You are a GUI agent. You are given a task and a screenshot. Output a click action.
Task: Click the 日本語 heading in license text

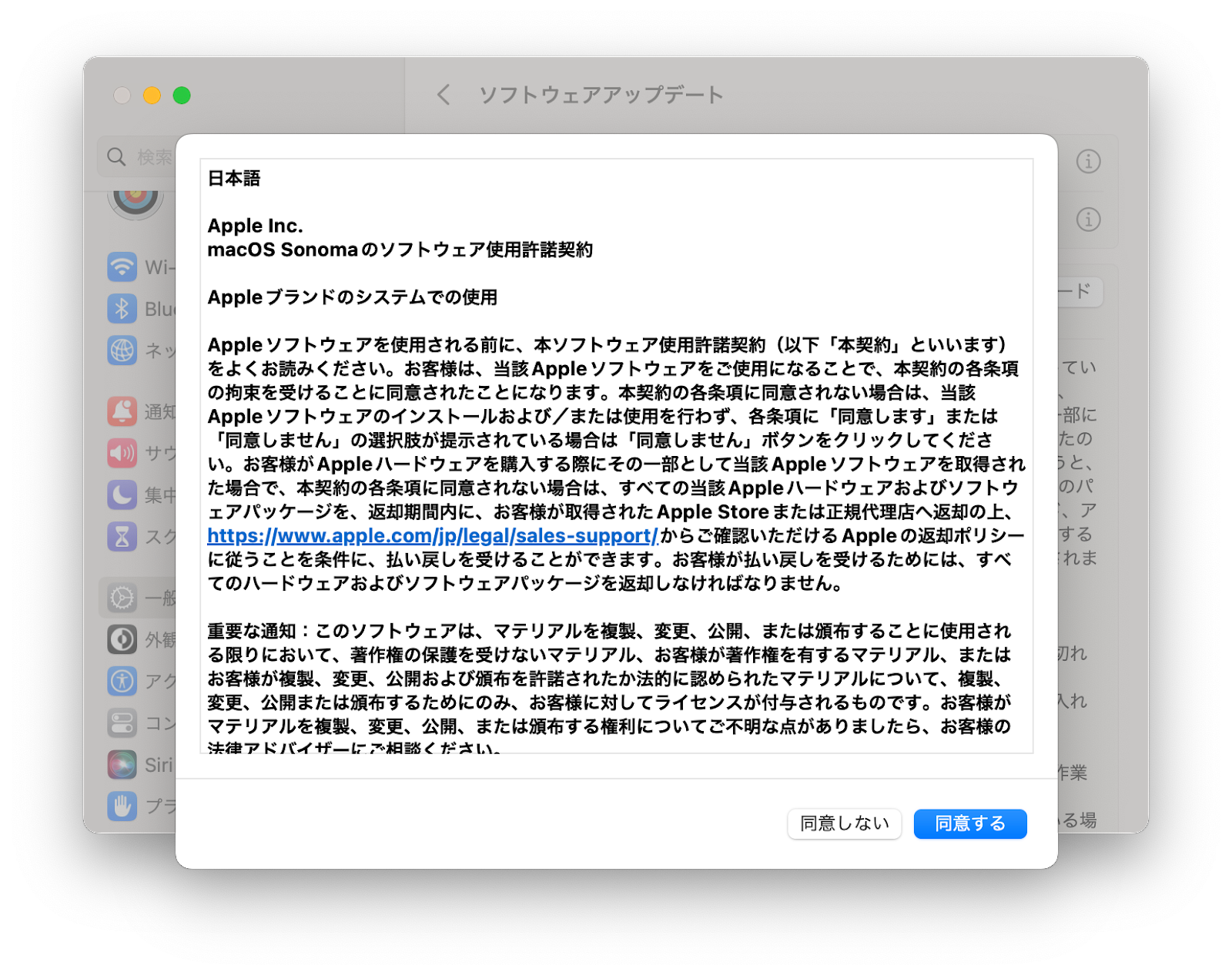(x=234, y=178)
